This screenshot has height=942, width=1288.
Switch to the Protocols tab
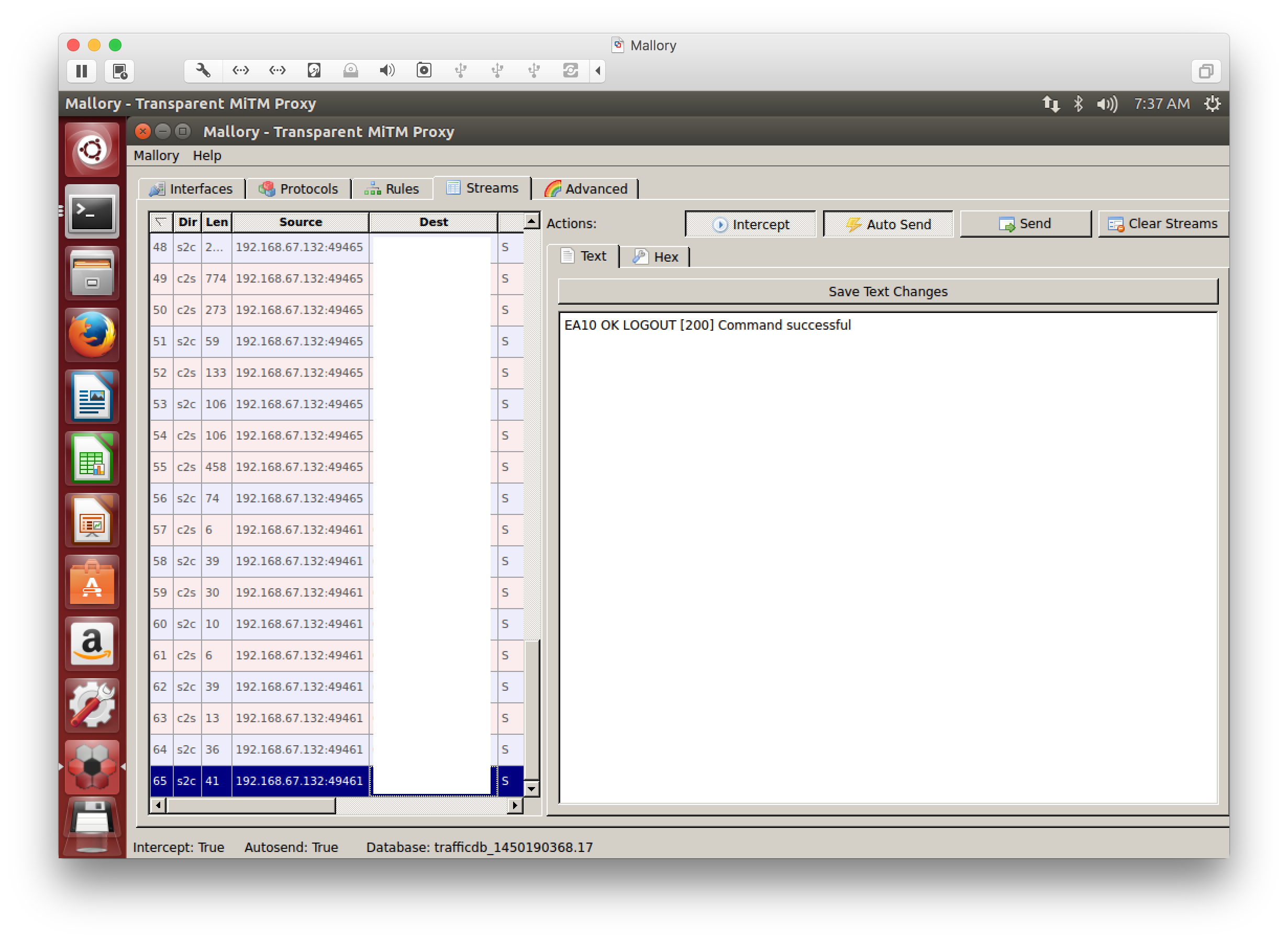[x=298, y=189]
